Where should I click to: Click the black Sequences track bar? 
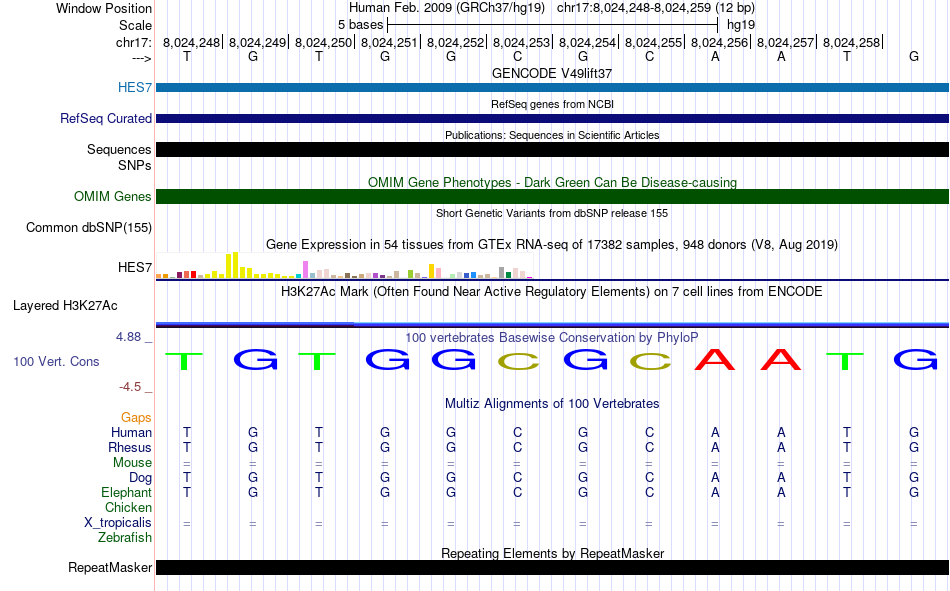[553, 149]
